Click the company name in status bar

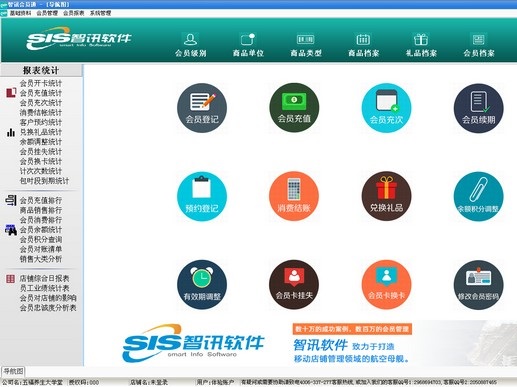[x=33, y=382]
